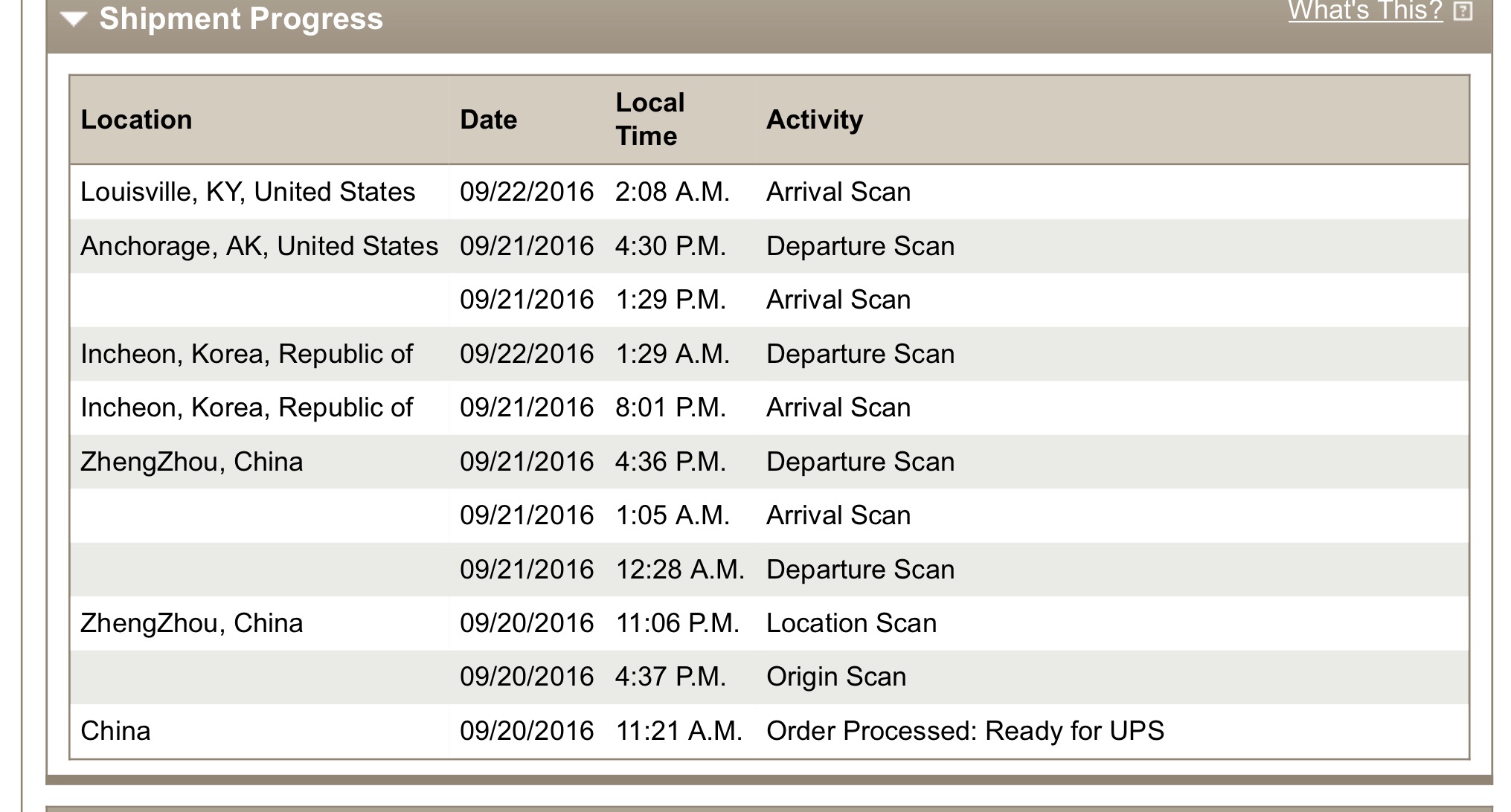This screenshot has width=1511, height=812.
Task: Click the Shipment Progress section title
Action: 241,18
